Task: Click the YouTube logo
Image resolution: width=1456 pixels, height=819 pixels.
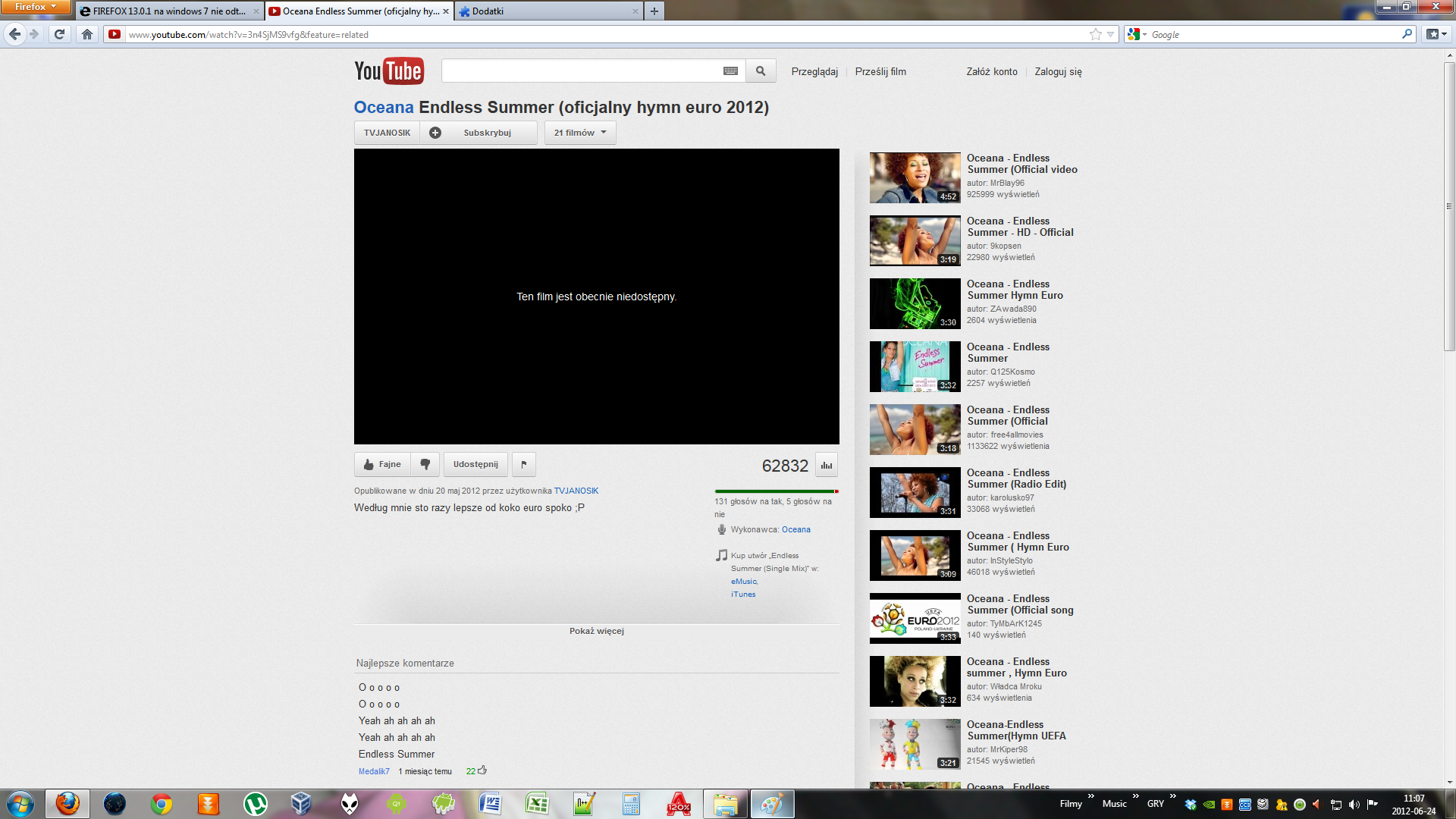Action: click(x=388, y=71)
